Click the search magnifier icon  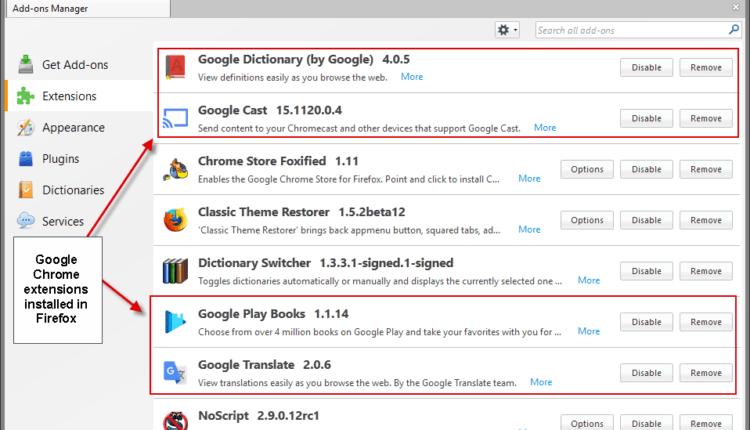click(x=733, y=30)
